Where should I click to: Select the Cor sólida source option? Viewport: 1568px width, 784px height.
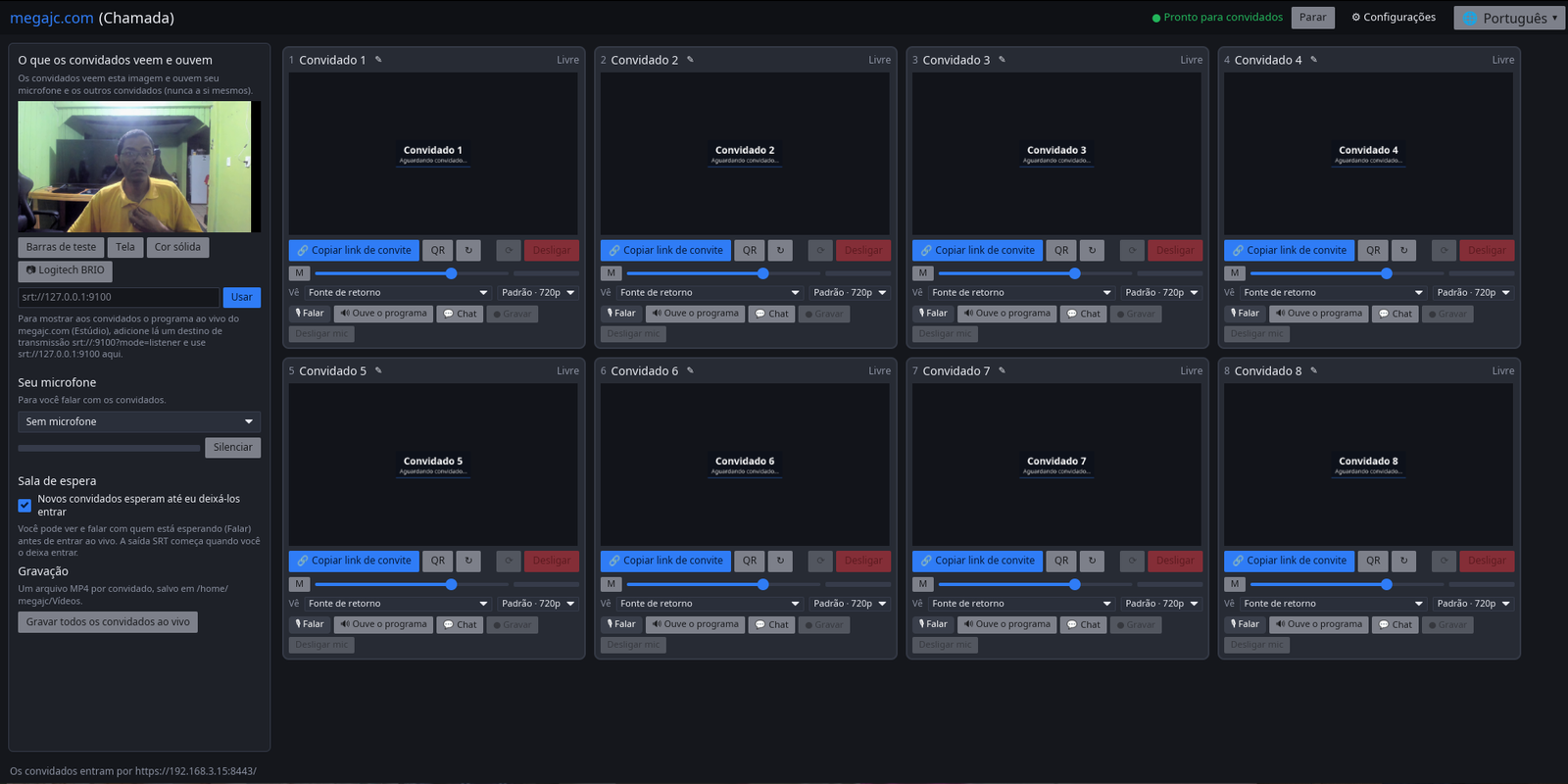[177, 247]
